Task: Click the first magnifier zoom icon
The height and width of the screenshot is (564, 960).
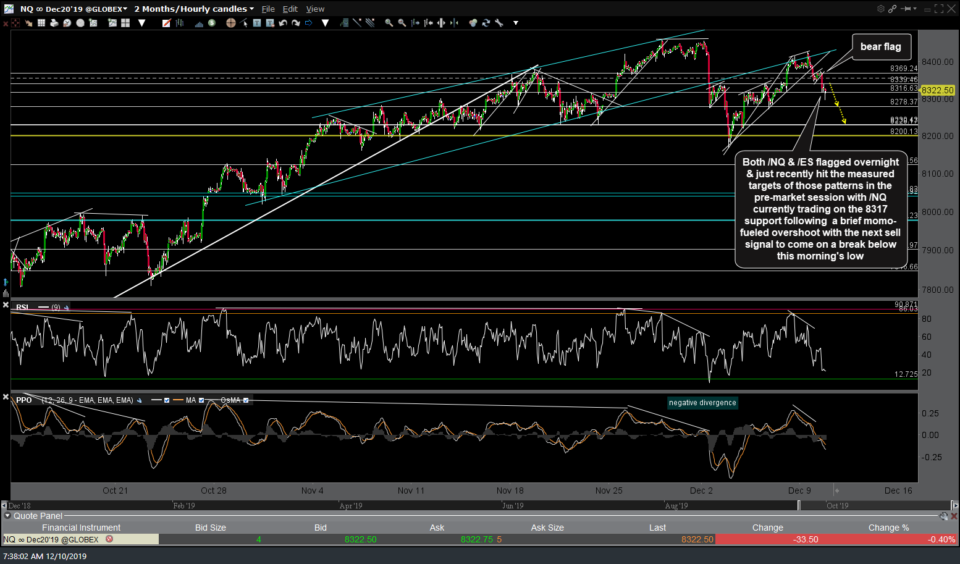Action: 389,23
